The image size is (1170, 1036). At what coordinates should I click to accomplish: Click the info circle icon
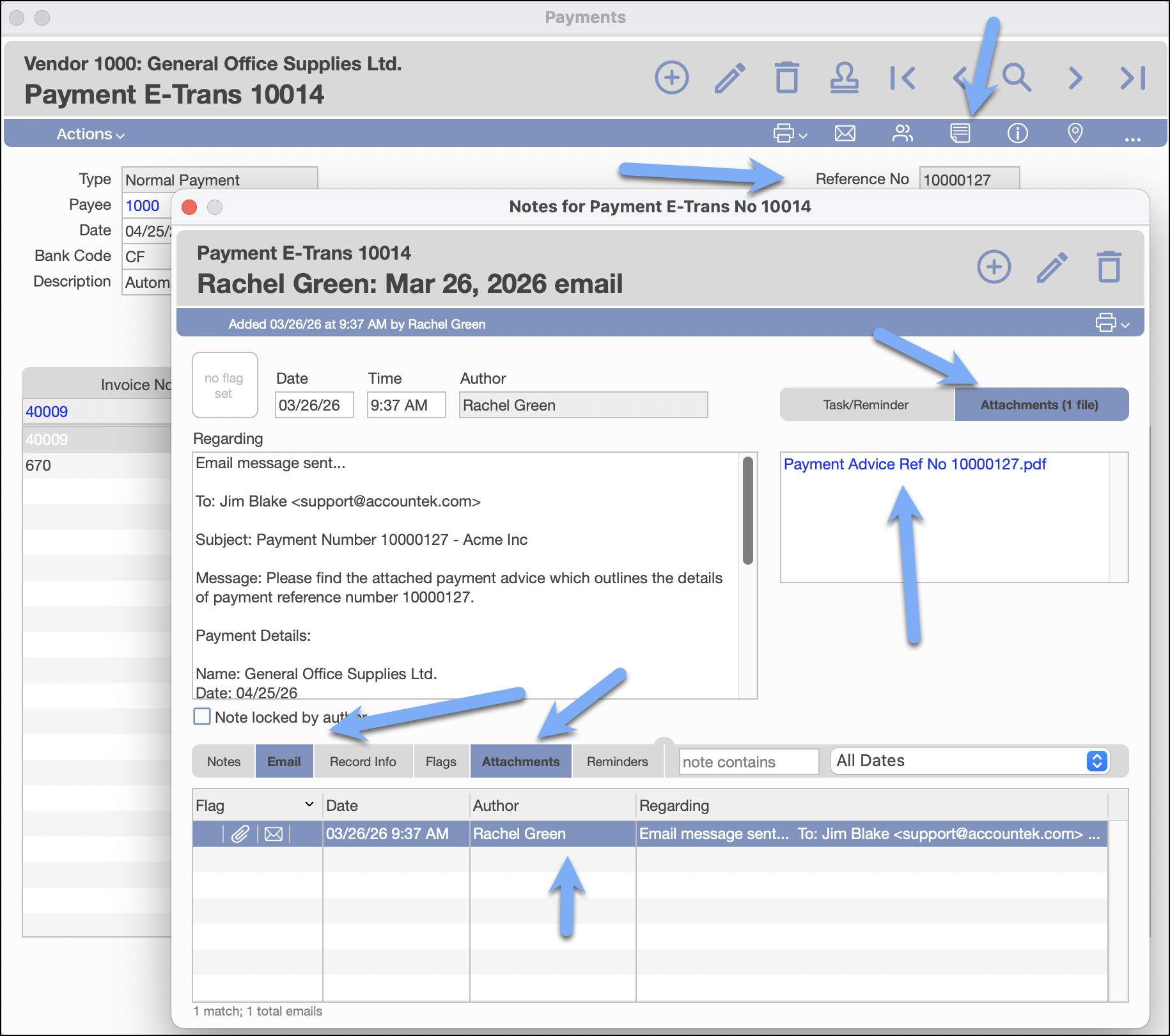(1017, 133)
